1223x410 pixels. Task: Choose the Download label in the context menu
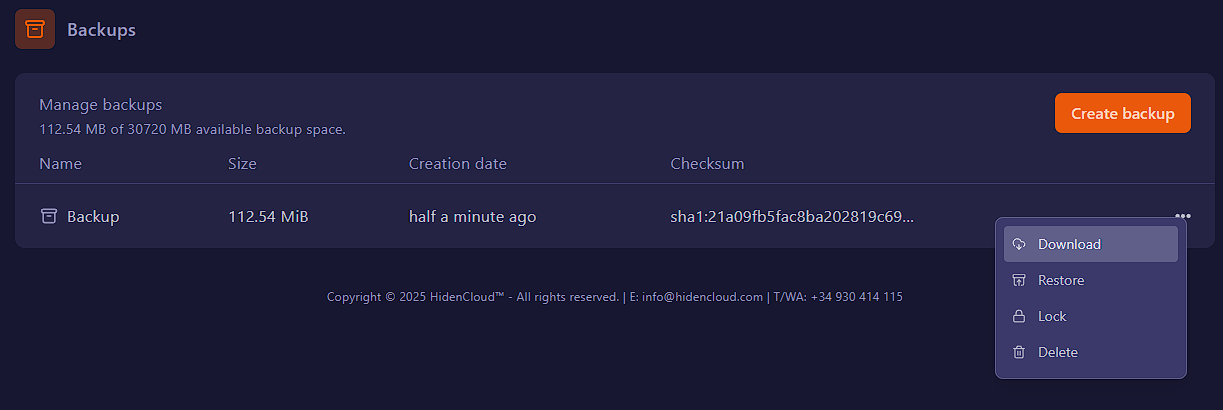pyautogui.click(x=1069, y=244)
